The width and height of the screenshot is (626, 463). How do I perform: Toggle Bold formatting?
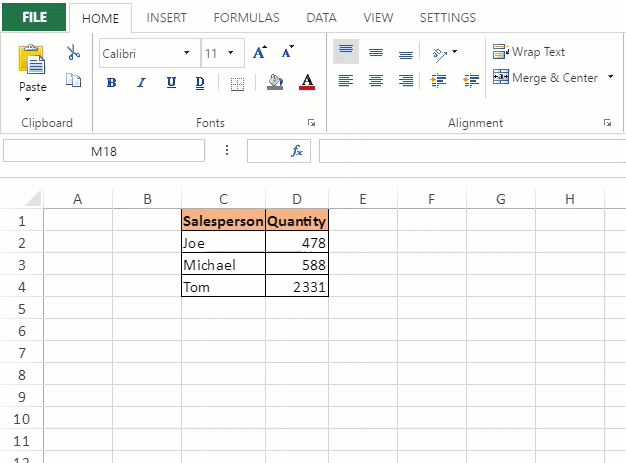[x=111, y=83]
